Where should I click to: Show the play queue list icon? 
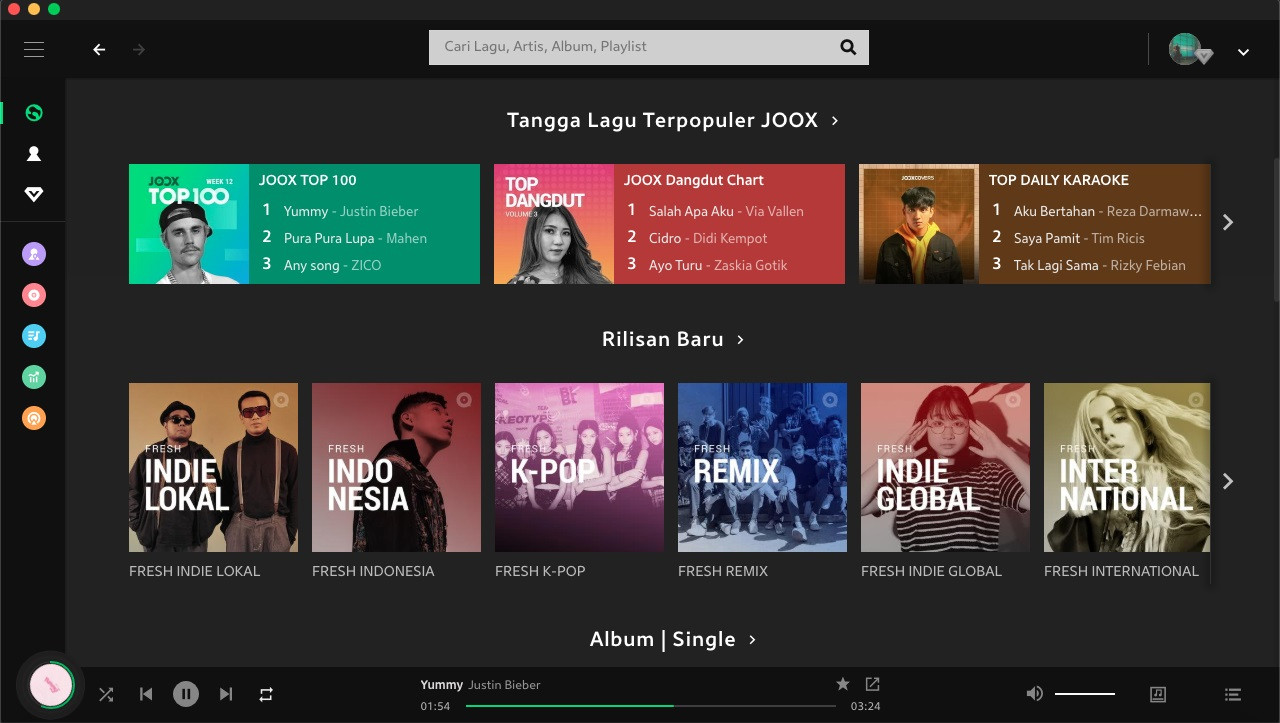coord(1233,694)
